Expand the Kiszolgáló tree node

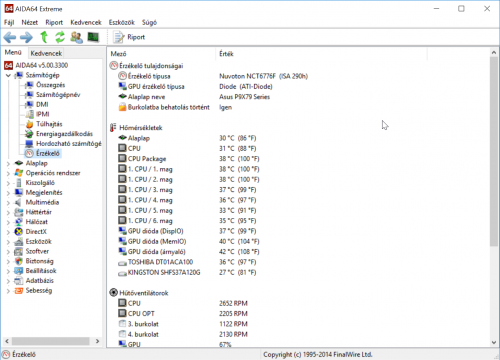pos(8,183)
